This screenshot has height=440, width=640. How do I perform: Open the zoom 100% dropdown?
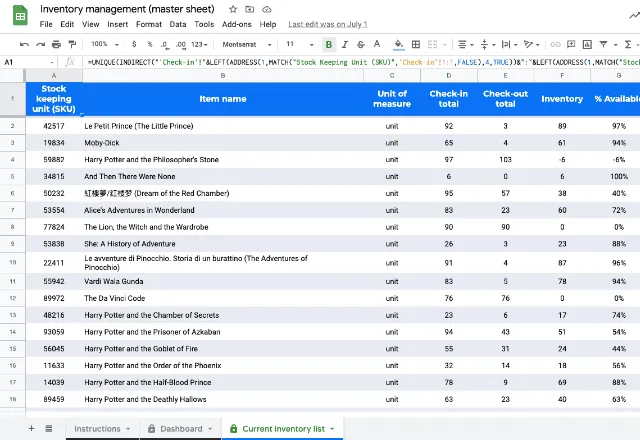(x=105, y=44)
